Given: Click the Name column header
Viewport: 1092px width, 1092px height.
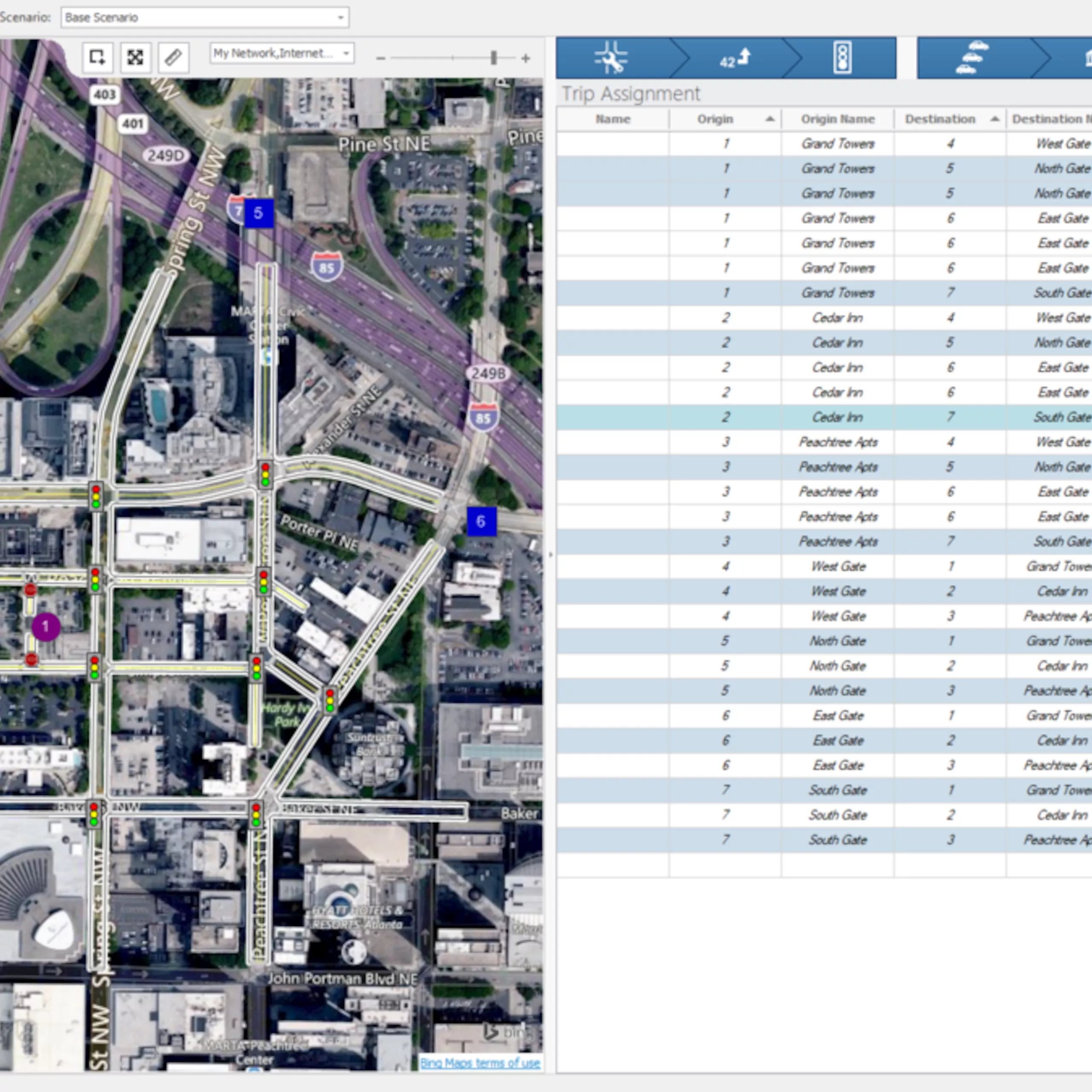Looking at the screenshot, I should click(613, 119).
